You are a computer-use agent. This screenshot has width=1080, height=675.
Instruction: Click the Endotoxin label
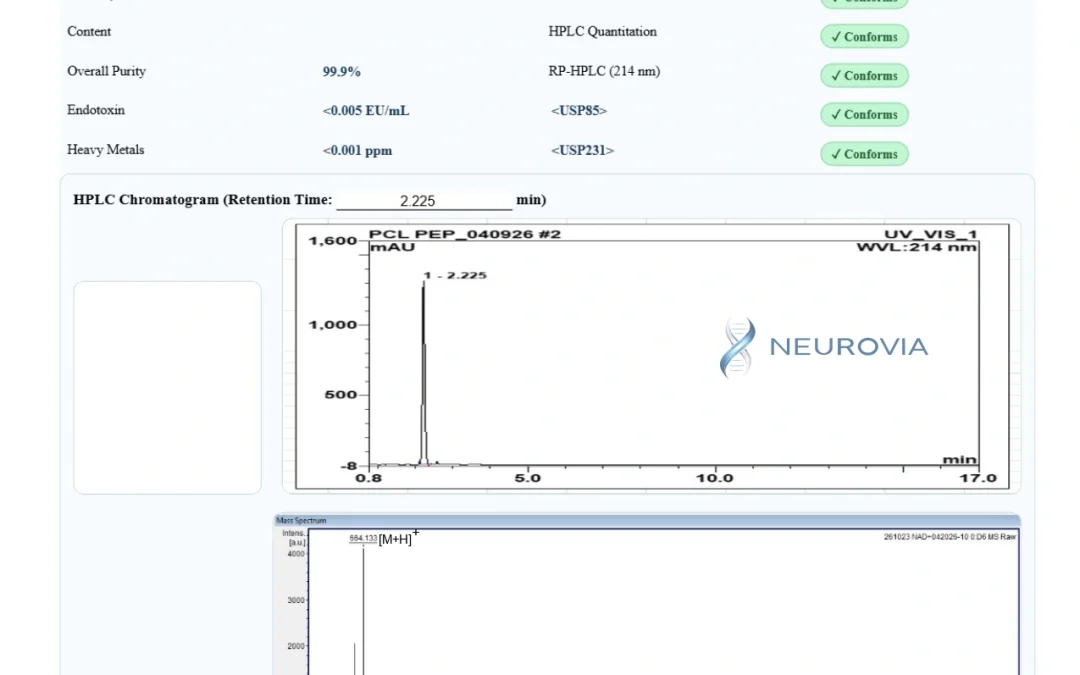pyautogui.click(x=96, y=110)
